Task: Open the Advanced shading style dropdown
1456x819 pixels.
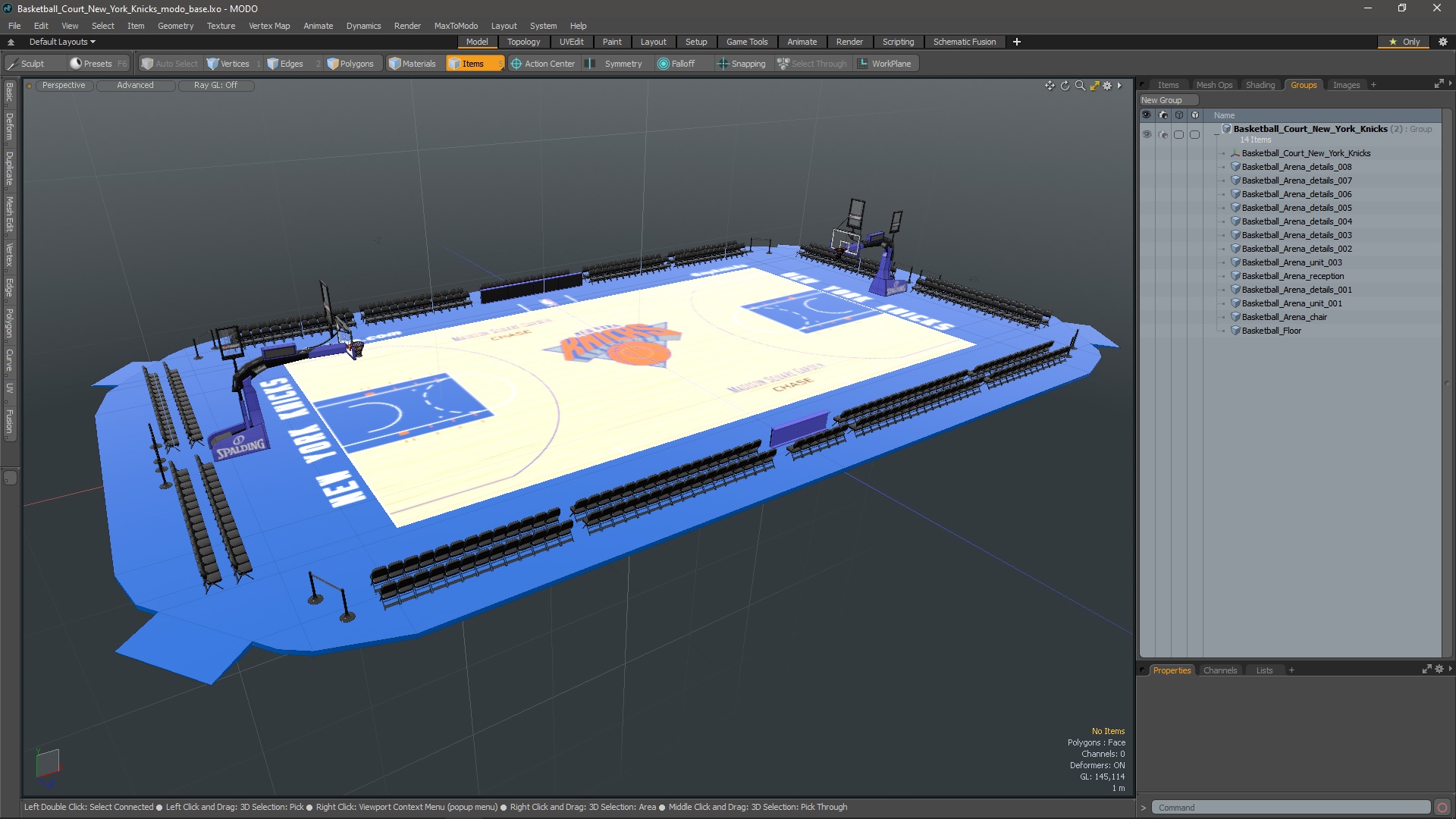Action: pos(135,85)
